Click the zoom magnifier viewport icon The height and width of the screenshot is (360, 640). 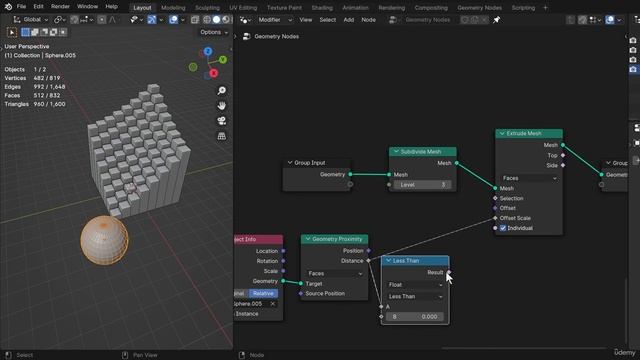tap(222, 91)
